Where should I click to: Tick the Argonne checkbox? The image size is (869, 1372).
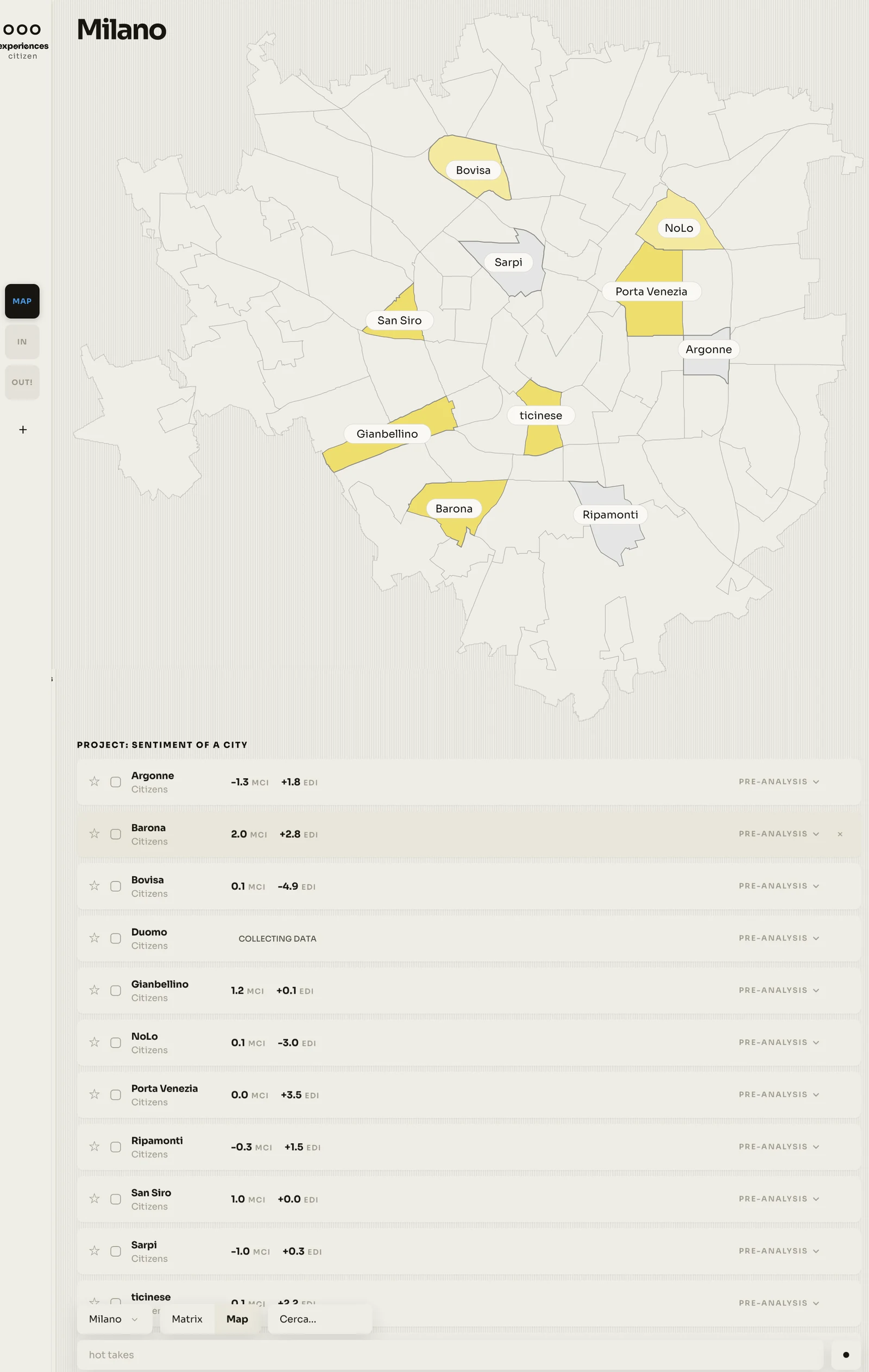click(x=116, y=782)
